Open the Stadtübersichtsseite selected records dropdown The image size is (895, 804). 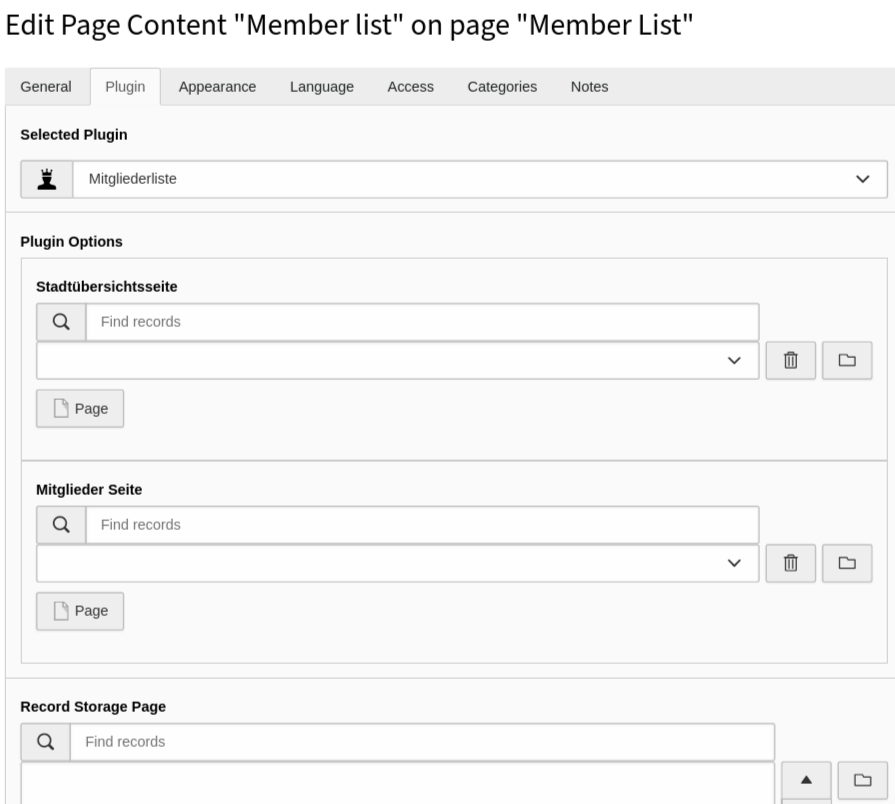(398, 361)
